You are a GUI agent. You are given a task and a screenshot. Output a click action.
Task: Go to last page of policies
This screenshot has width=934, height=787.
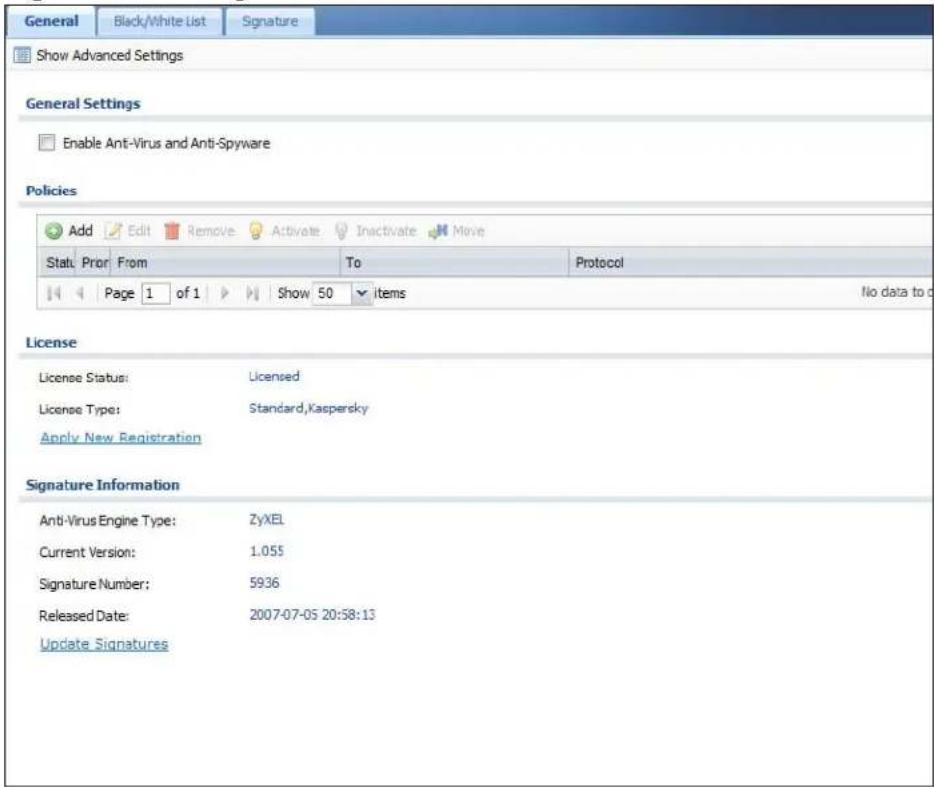pyautogui.click(x=253, y=293)
